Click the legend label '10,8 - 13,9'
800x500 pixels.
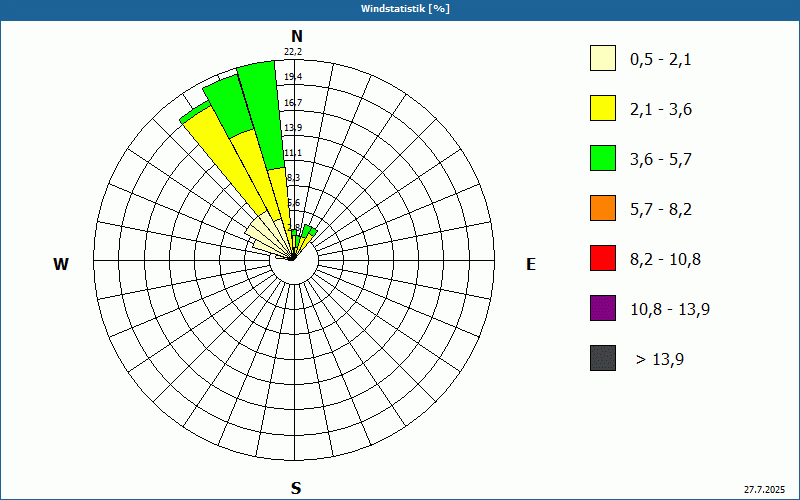pyautogui.click(x=670, y=310)
